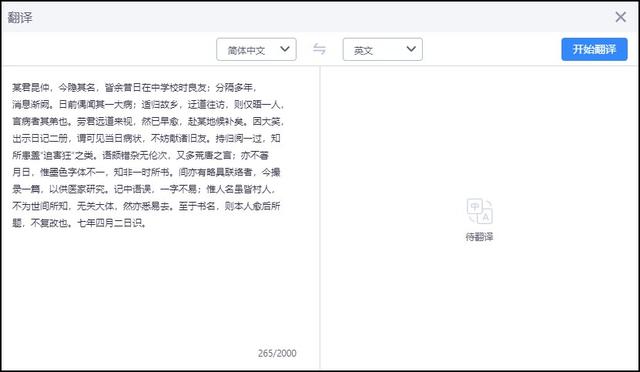Image resolution: width=640 pixels, height=372 pixels.
Task: Open the 简体中文 source language dropdown
Action: (256, 49)
